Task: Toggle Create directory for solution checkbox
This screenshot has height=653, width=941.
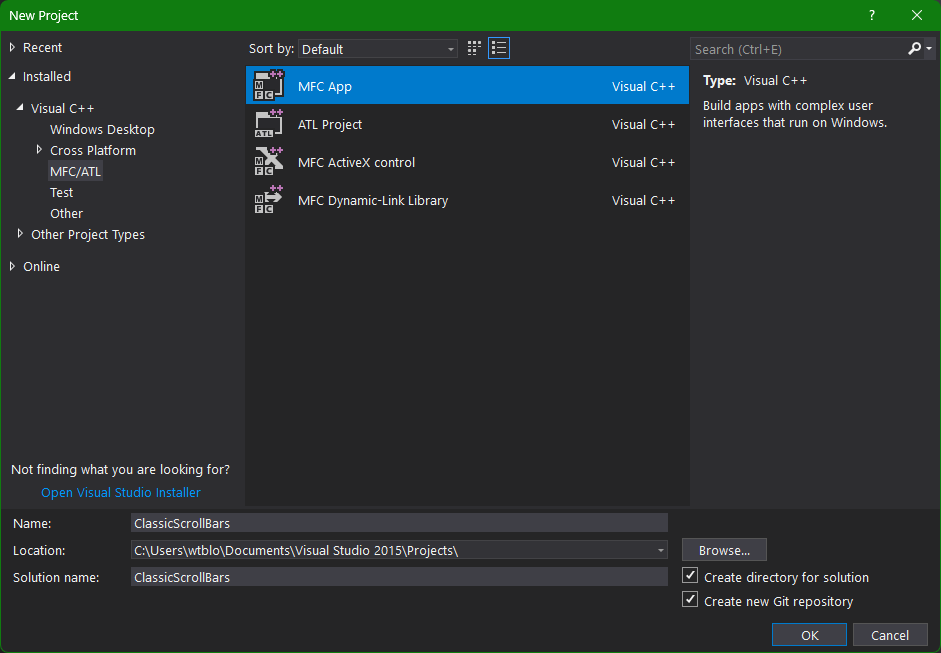Action: pos(690,576)
